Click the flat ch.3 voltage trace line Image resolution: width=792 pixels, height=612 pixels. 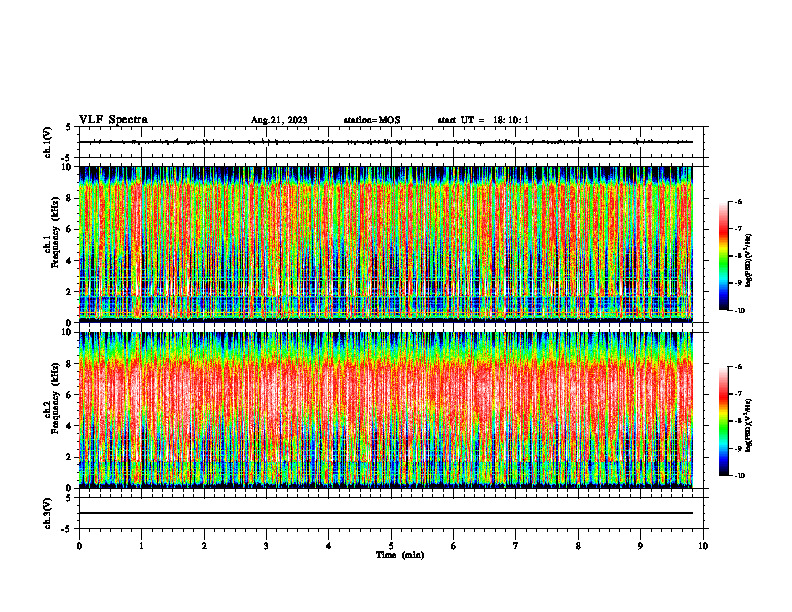coord(386,513)
